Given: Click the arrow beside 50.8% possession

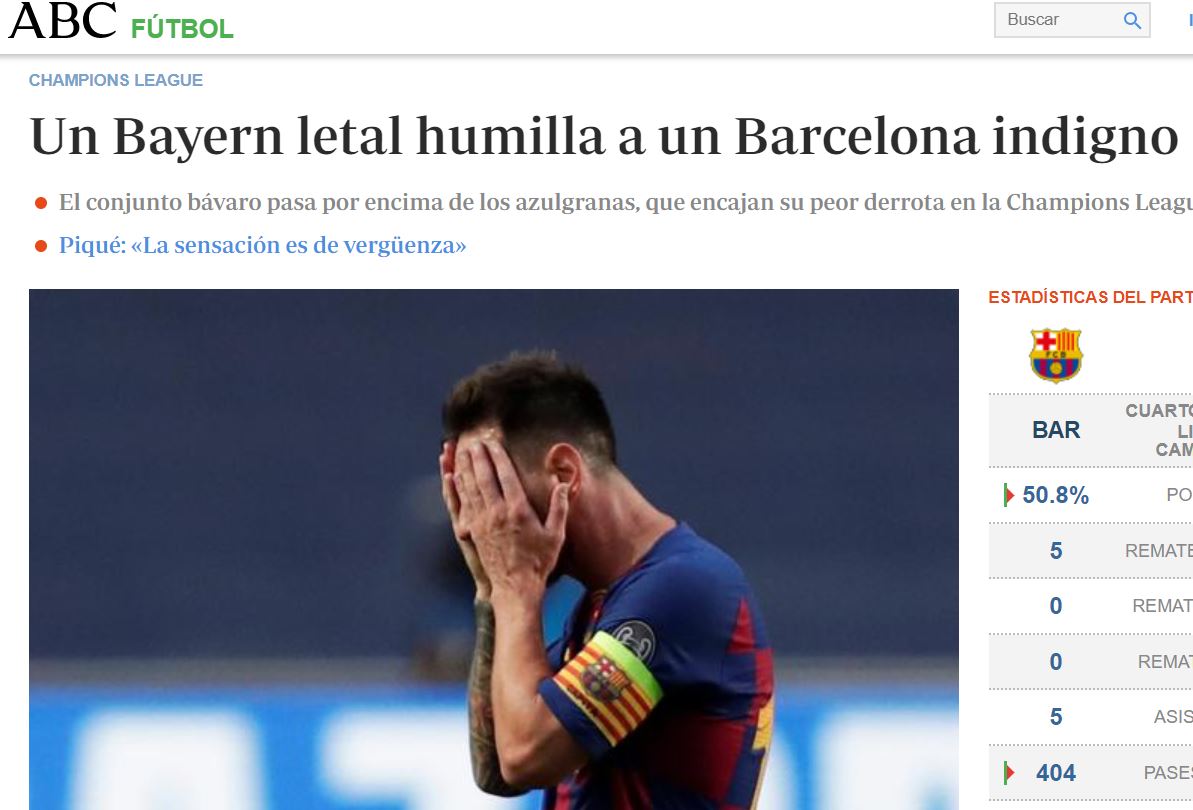Looking at the screenshot, I should [1008, 495].
